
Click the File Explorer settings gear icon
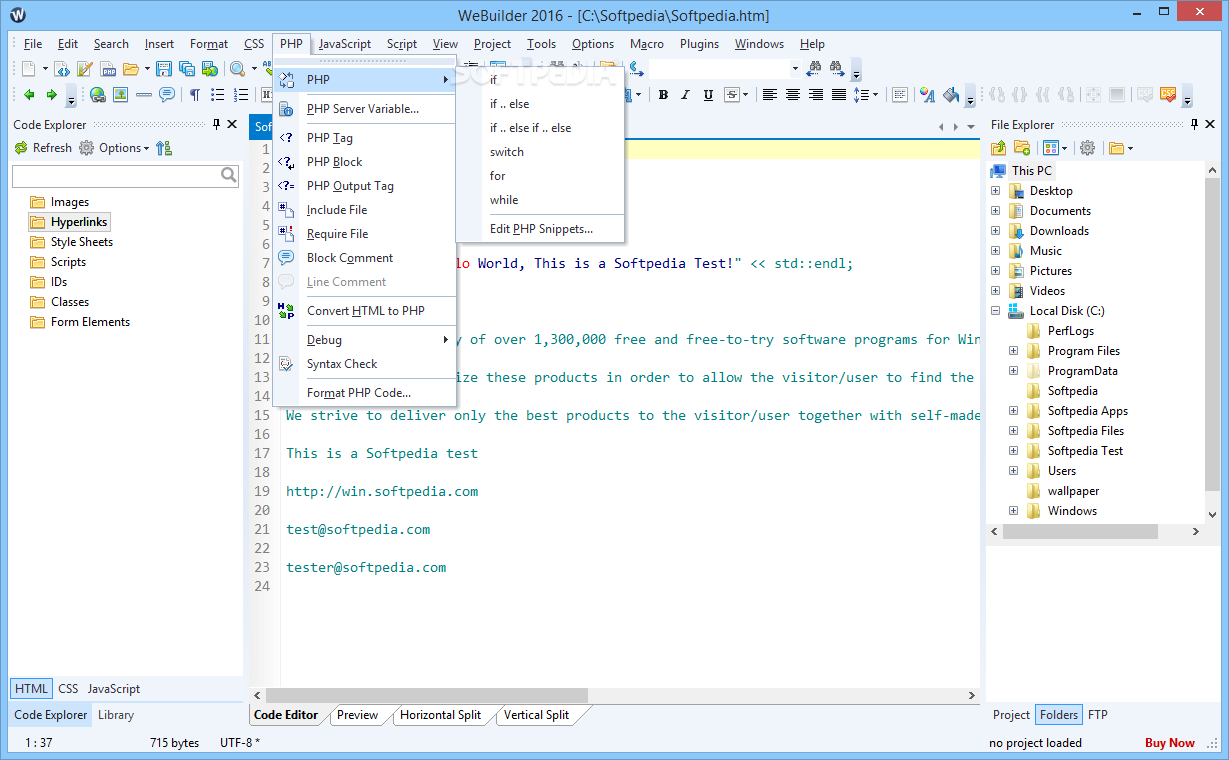1087,148
